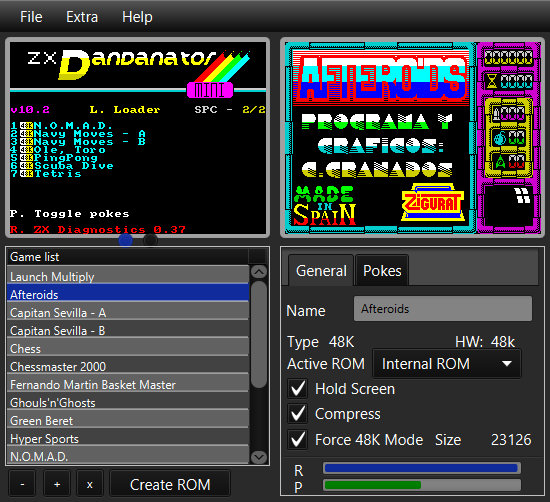Select Chess in game list

tap(128, 347)
